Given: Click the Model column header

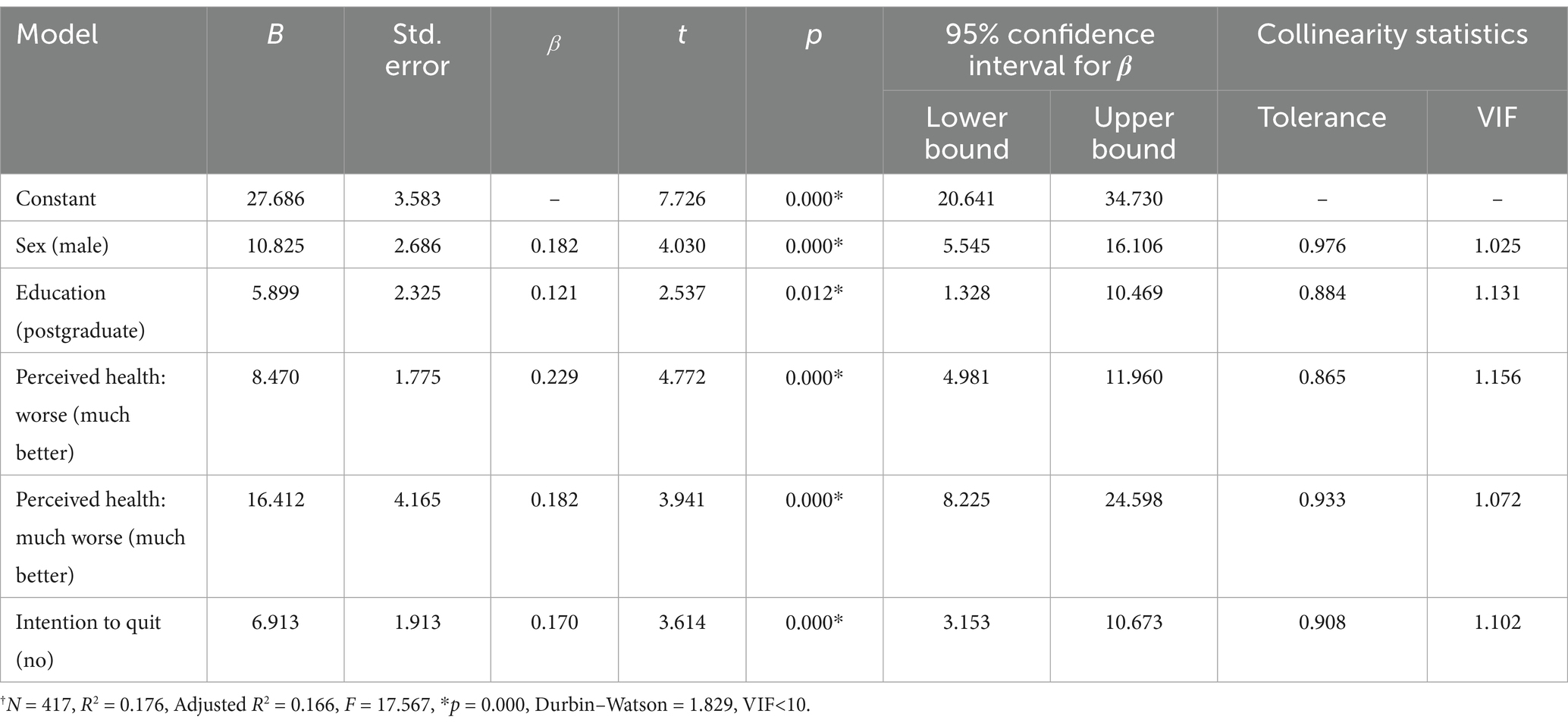Looking at the screenshot, I should click(x=57, y=35).
